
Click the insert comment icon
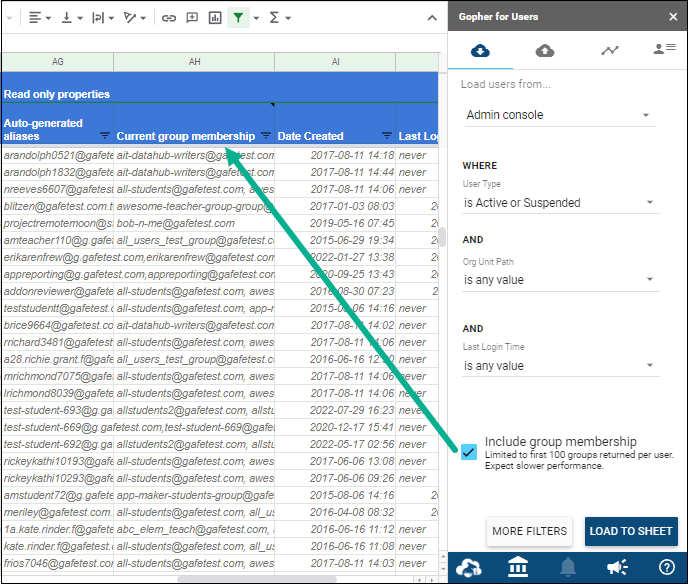click(x=192, y=18)
